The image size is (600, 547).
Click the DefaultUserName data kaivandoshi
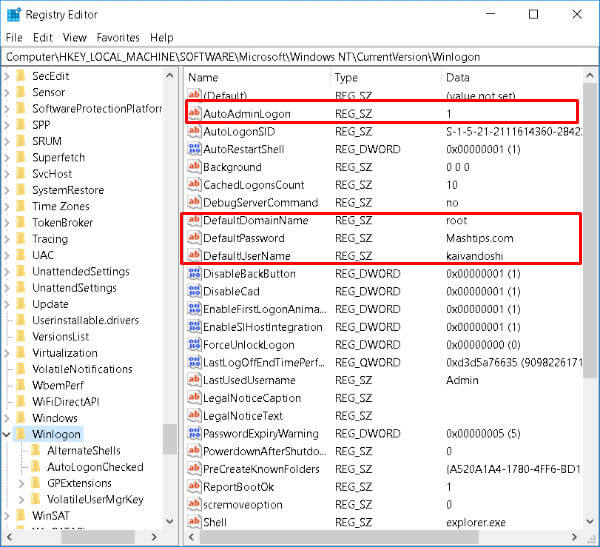pyautogui.click(x=474, y=256)
